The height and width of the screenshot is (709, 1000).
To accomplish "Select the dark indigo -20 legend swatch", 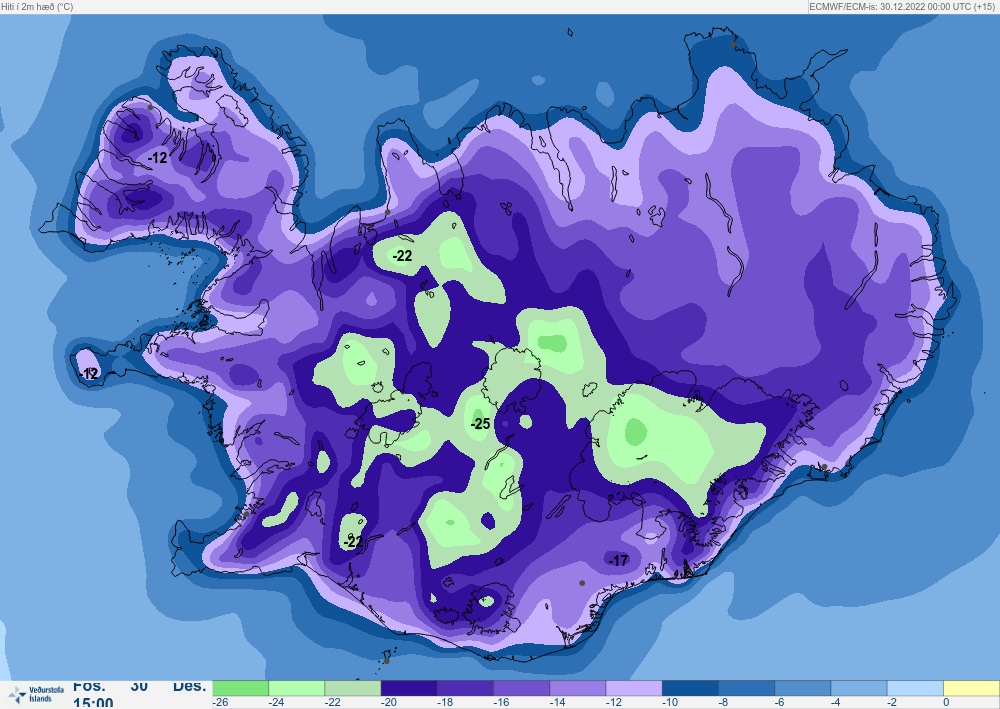I will click(x=409, y=688).
